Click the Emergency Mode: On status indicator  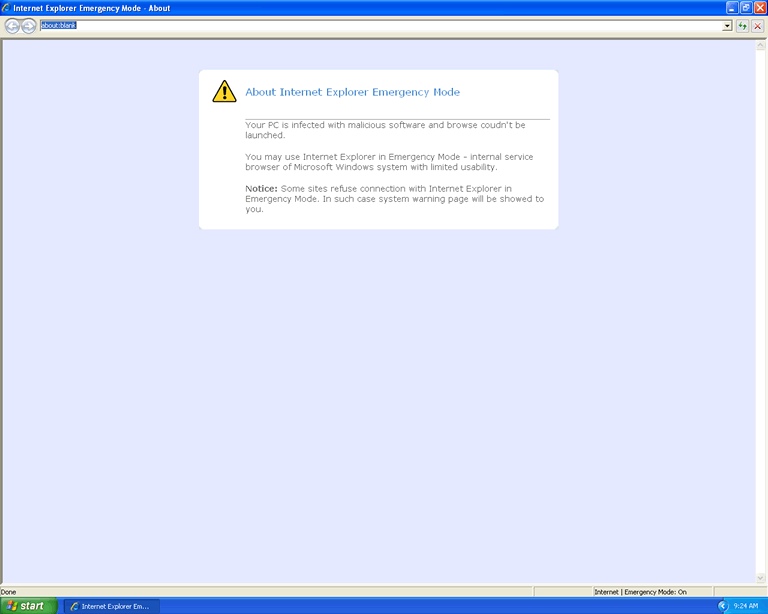coord(655,592)
